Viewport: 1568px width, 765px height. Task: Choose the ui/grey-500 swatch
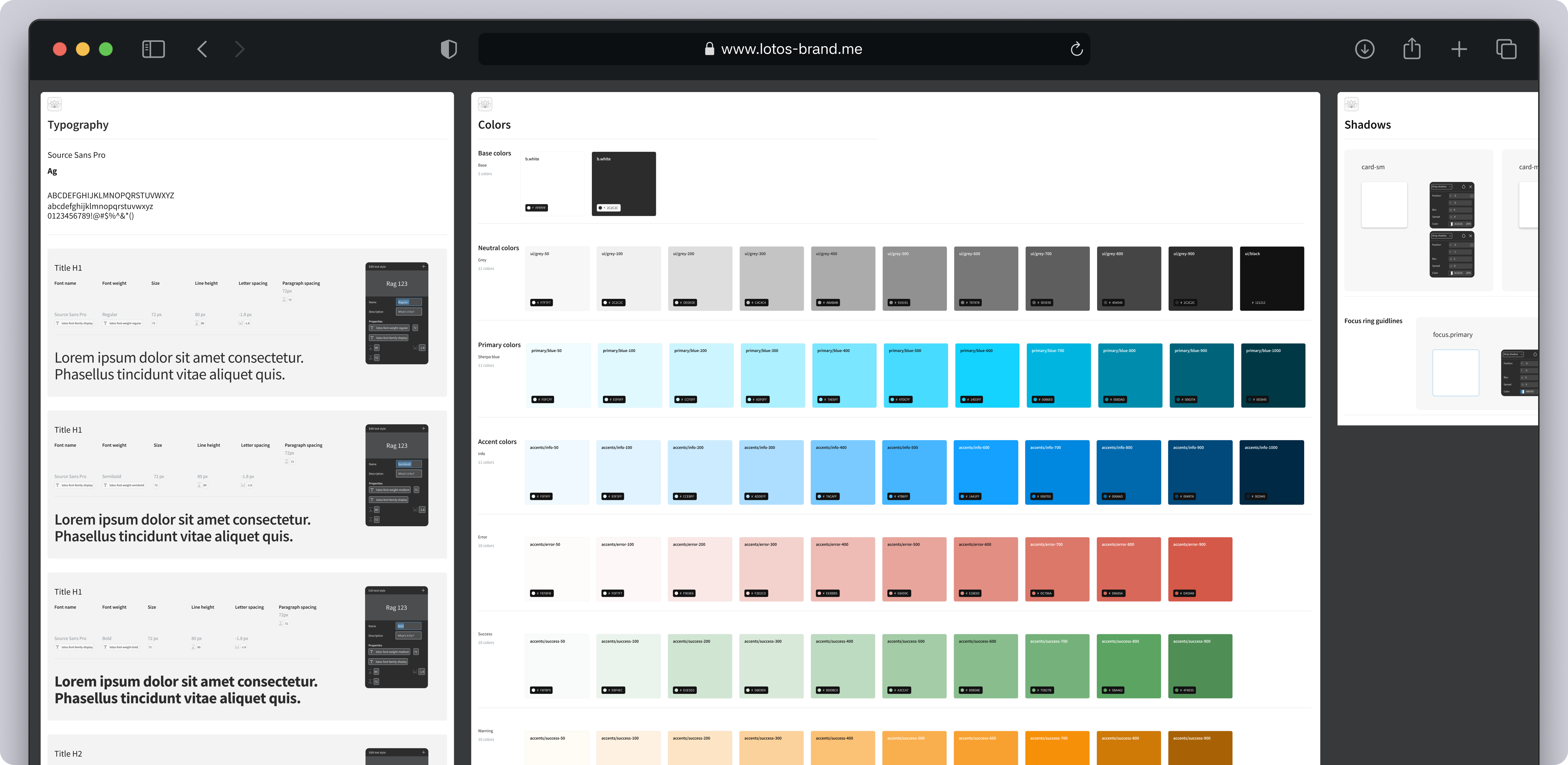[x=915, y=279]
